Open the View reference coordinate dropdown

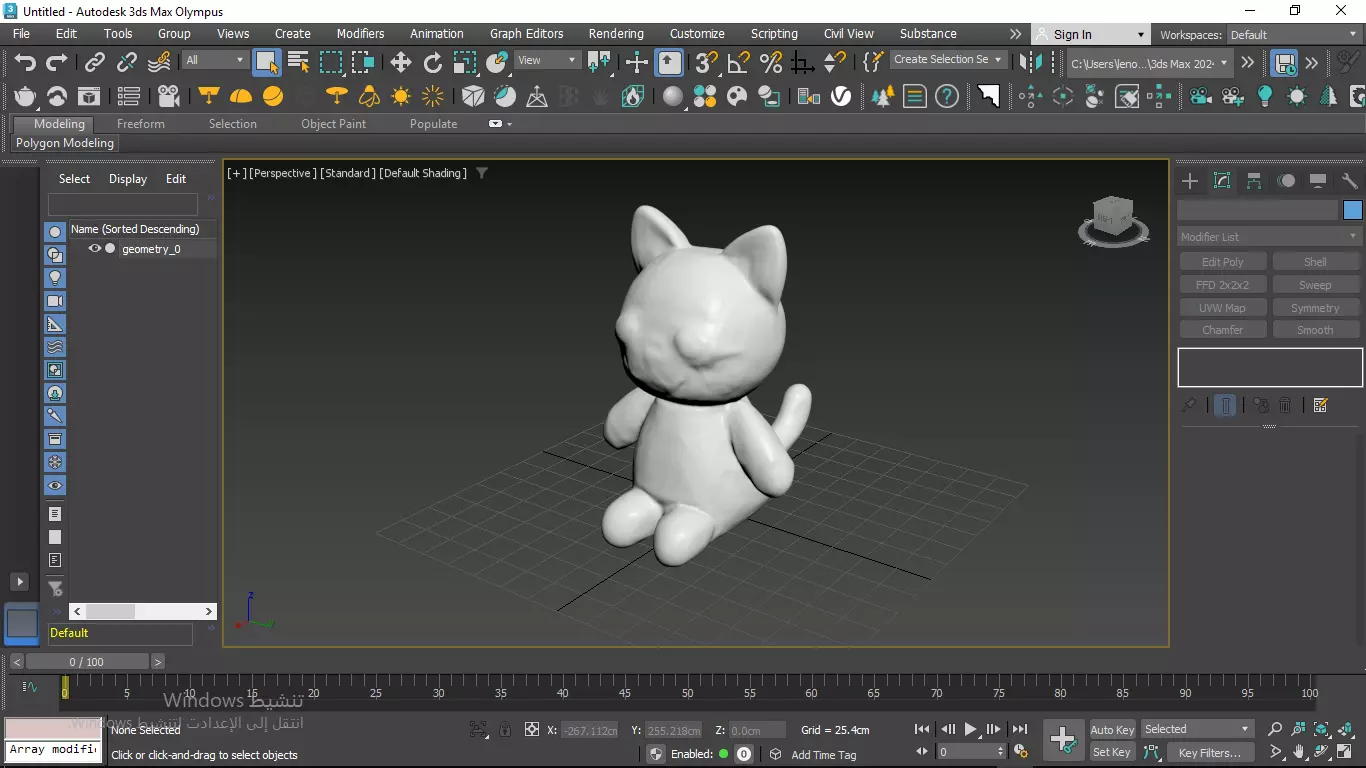(547, 60)
